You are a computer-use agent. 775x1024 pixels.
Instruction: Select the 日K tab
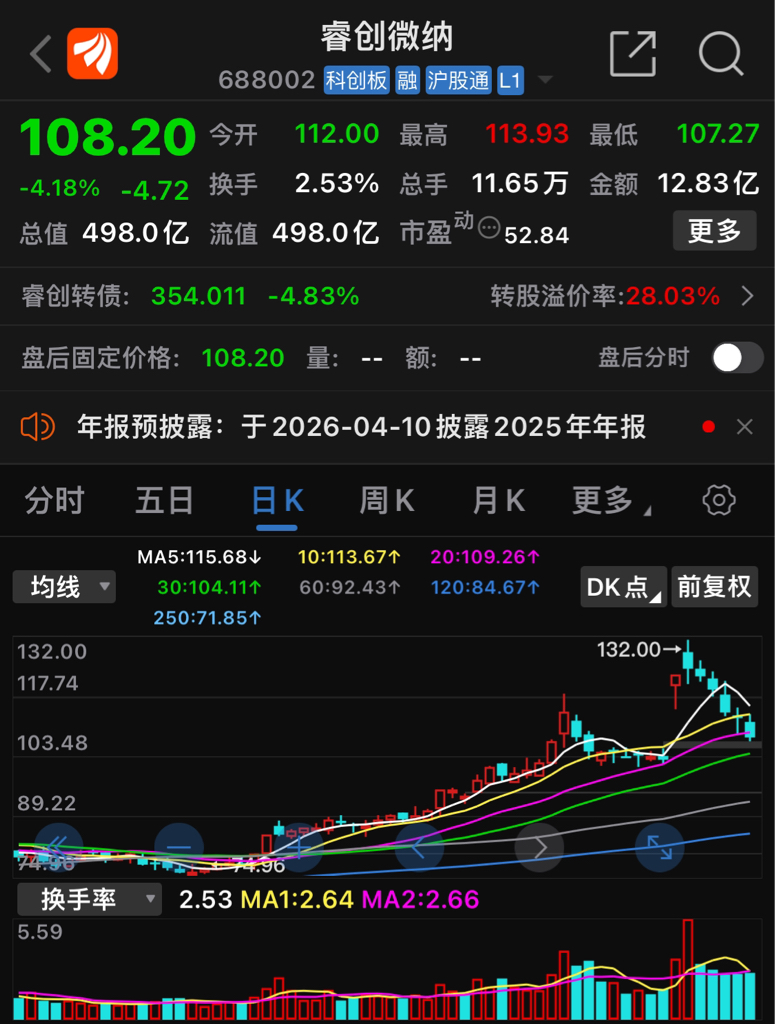277,501
